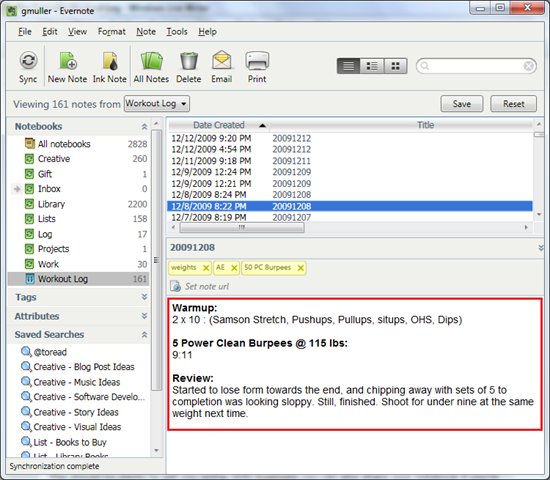Select note created 12/12/2009 9:20 PM

tap(350, 138)
